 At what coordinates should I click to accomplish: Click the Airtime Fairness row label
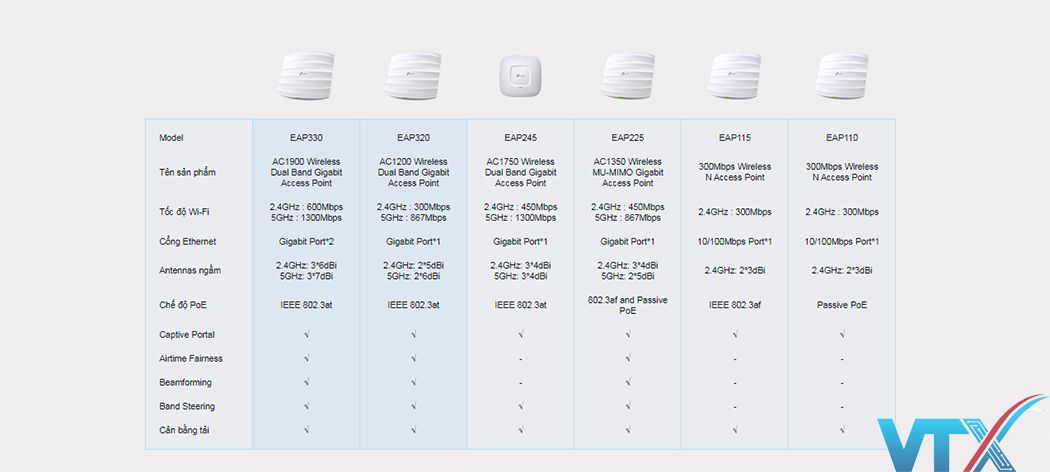pos(191,359)
